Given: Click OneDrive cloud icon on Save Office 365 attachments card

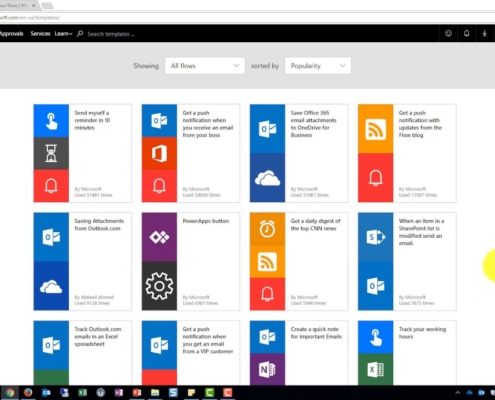Looking at the screenshot, I should click(267, 178).
